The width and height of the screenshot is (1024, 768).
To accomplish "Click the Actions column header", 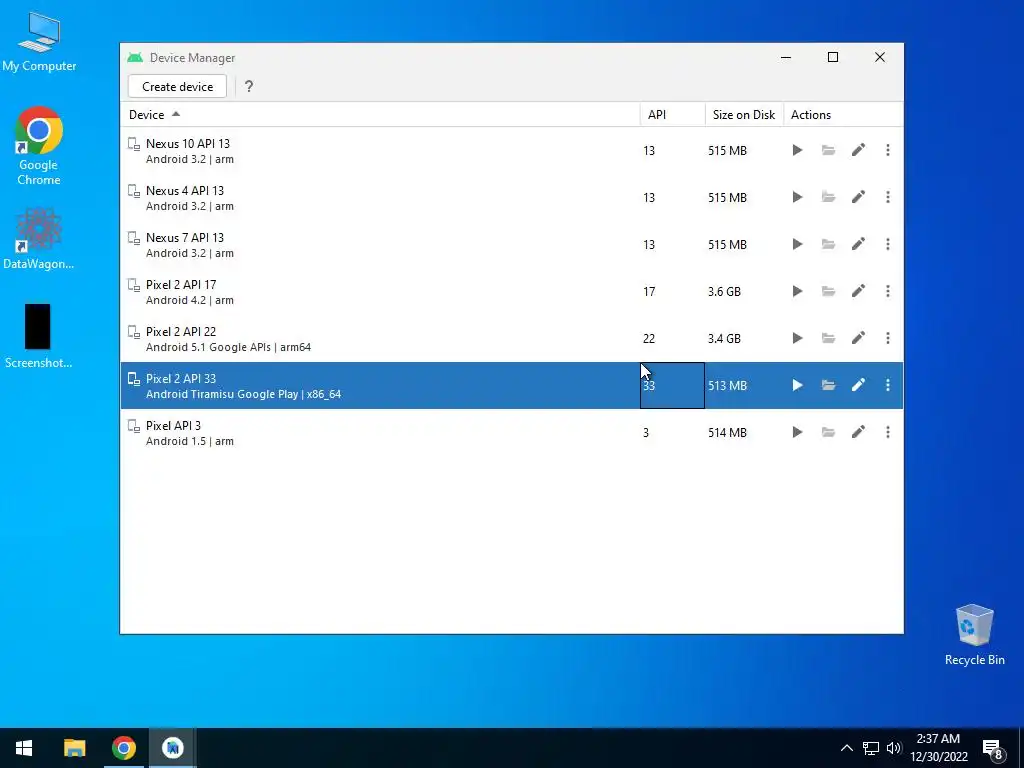I will coord(843,114).
